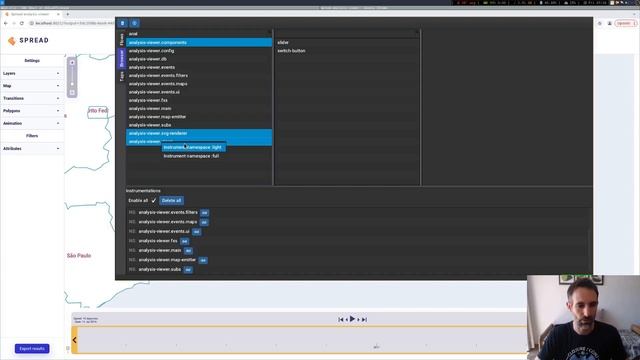640x360 pixels.
Task: Skip timeline to the end
Action: tap(364, 320)
